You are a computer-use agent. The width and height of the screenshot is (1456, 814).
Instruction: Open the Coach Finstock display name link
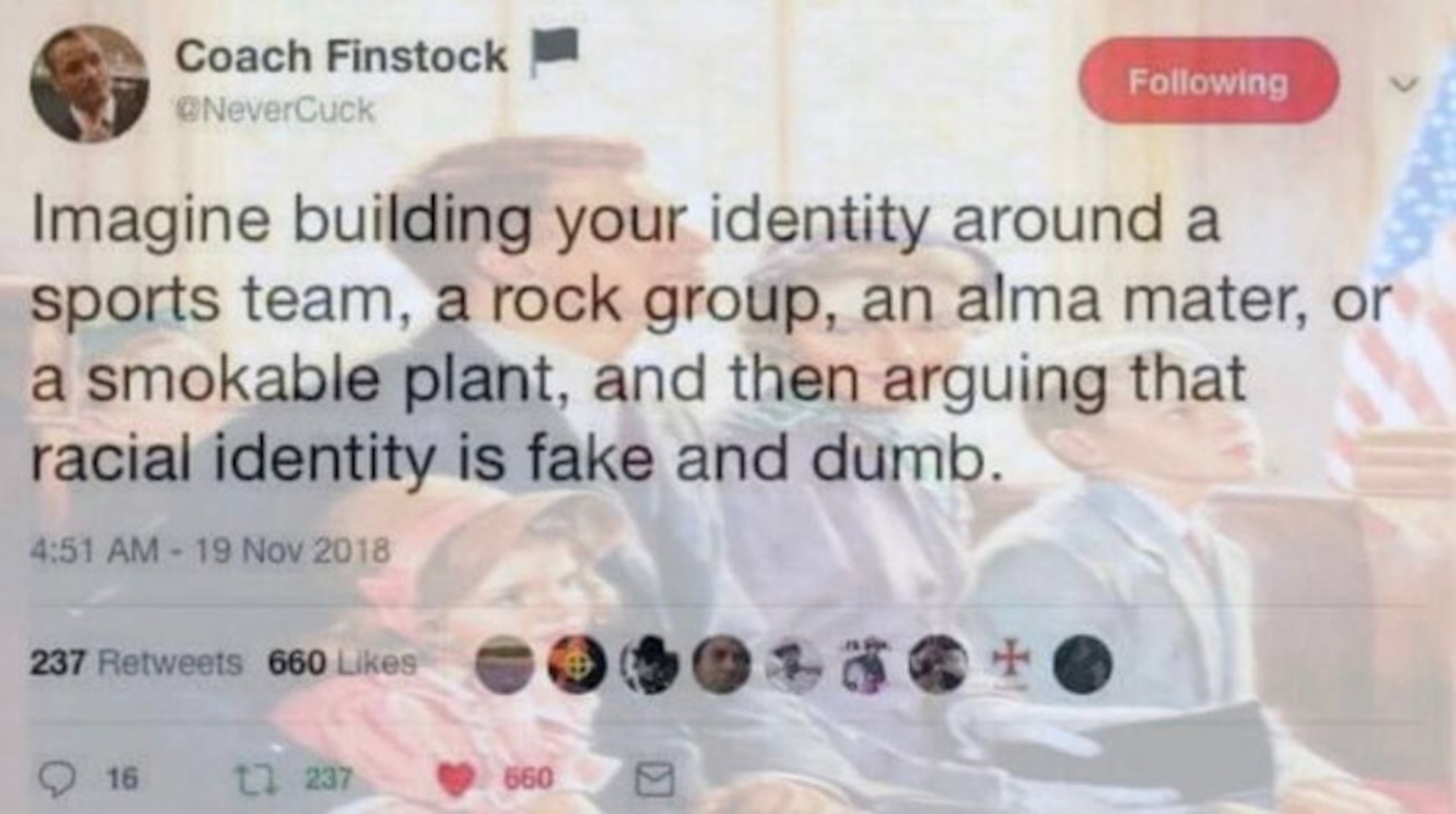coord(341,57)
